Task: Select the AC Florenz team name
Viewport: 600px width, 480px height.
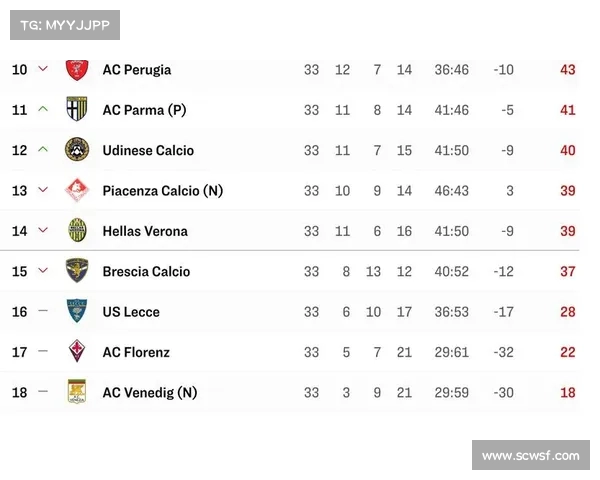Action: 136,352
